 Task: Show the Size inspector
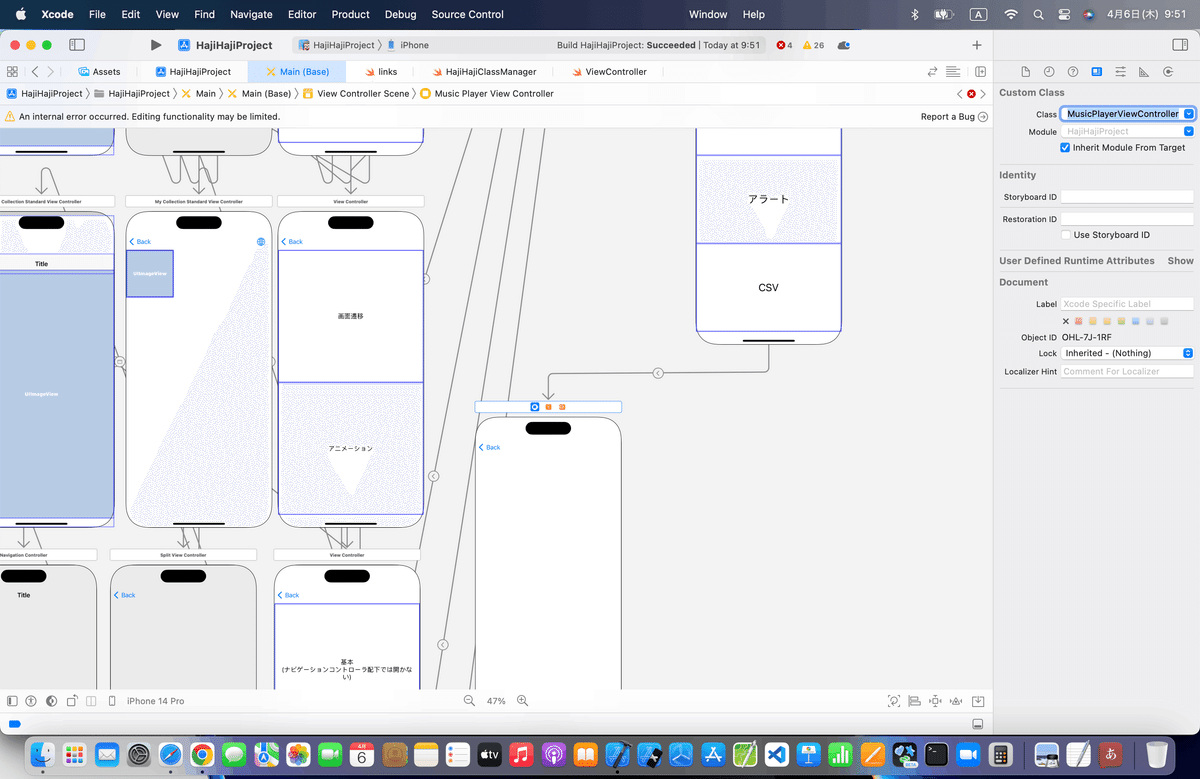[x=1144, y=72]
